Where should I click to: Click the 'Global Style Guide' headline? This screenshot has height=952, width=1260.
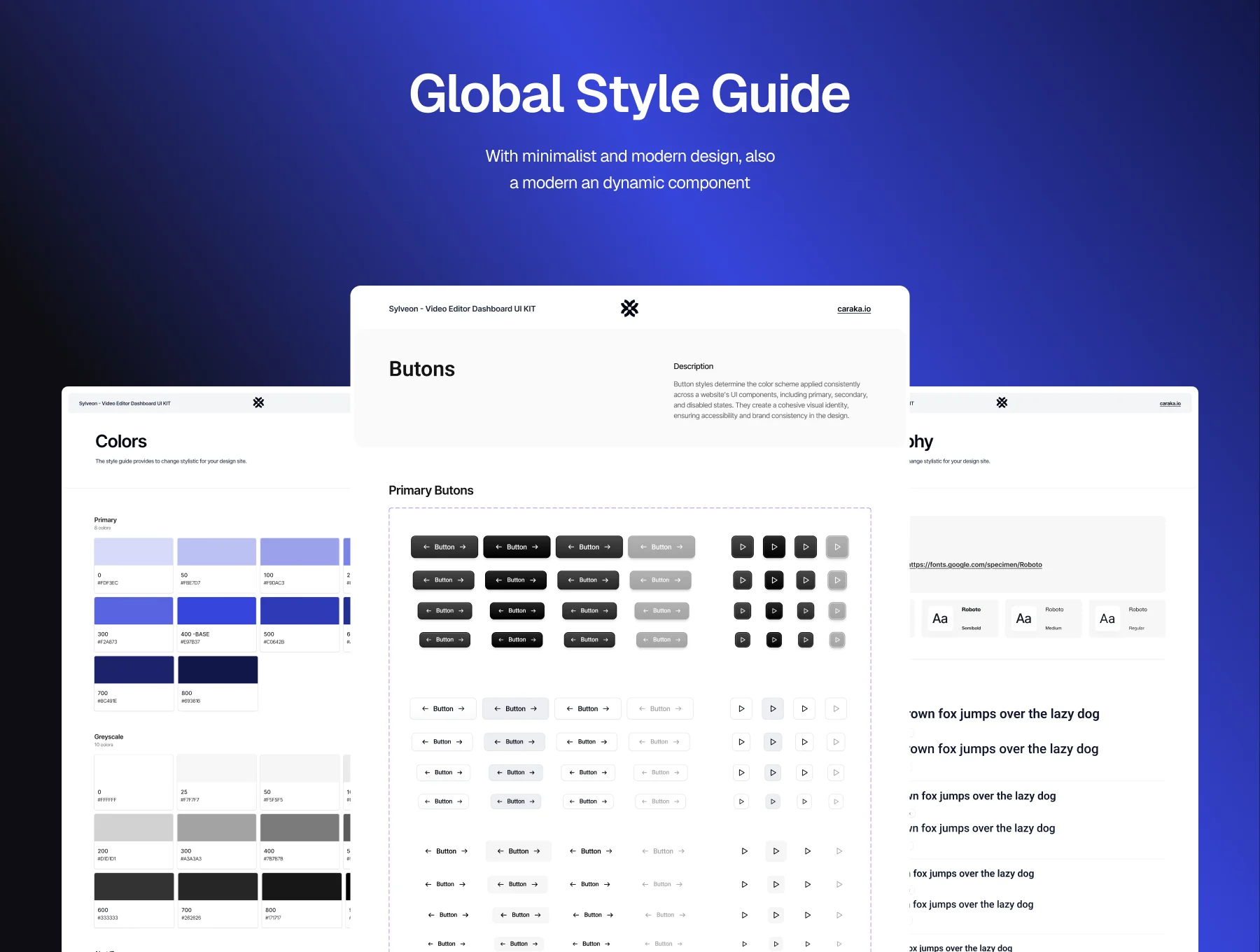click(629, 94)
